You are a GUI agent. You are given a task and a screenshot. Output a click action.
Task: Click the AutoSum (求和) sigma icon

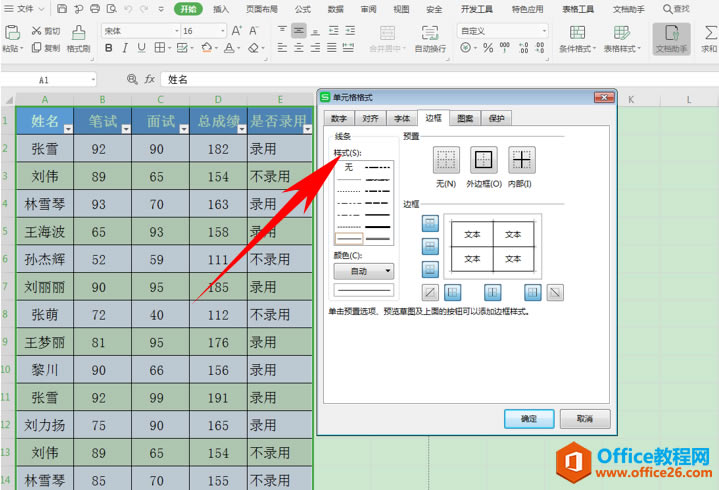[x=710, y=33]
